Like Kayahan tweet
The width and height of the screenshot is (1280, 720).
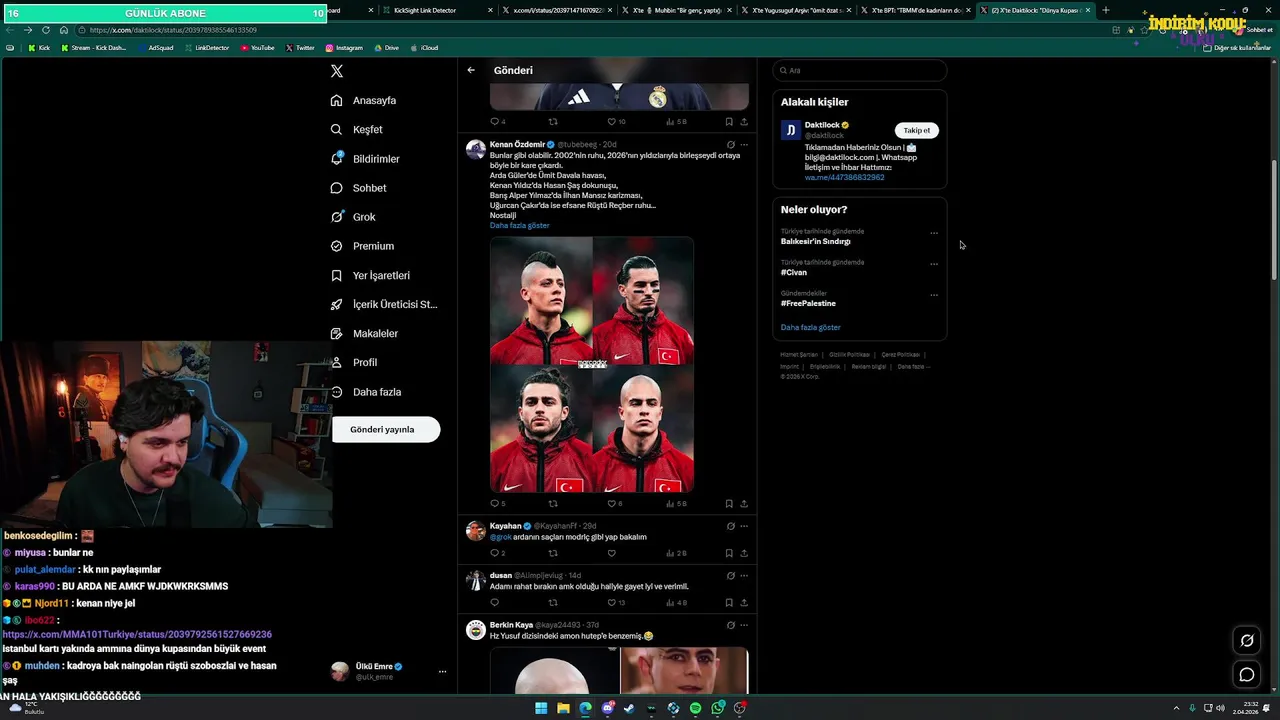612,553
